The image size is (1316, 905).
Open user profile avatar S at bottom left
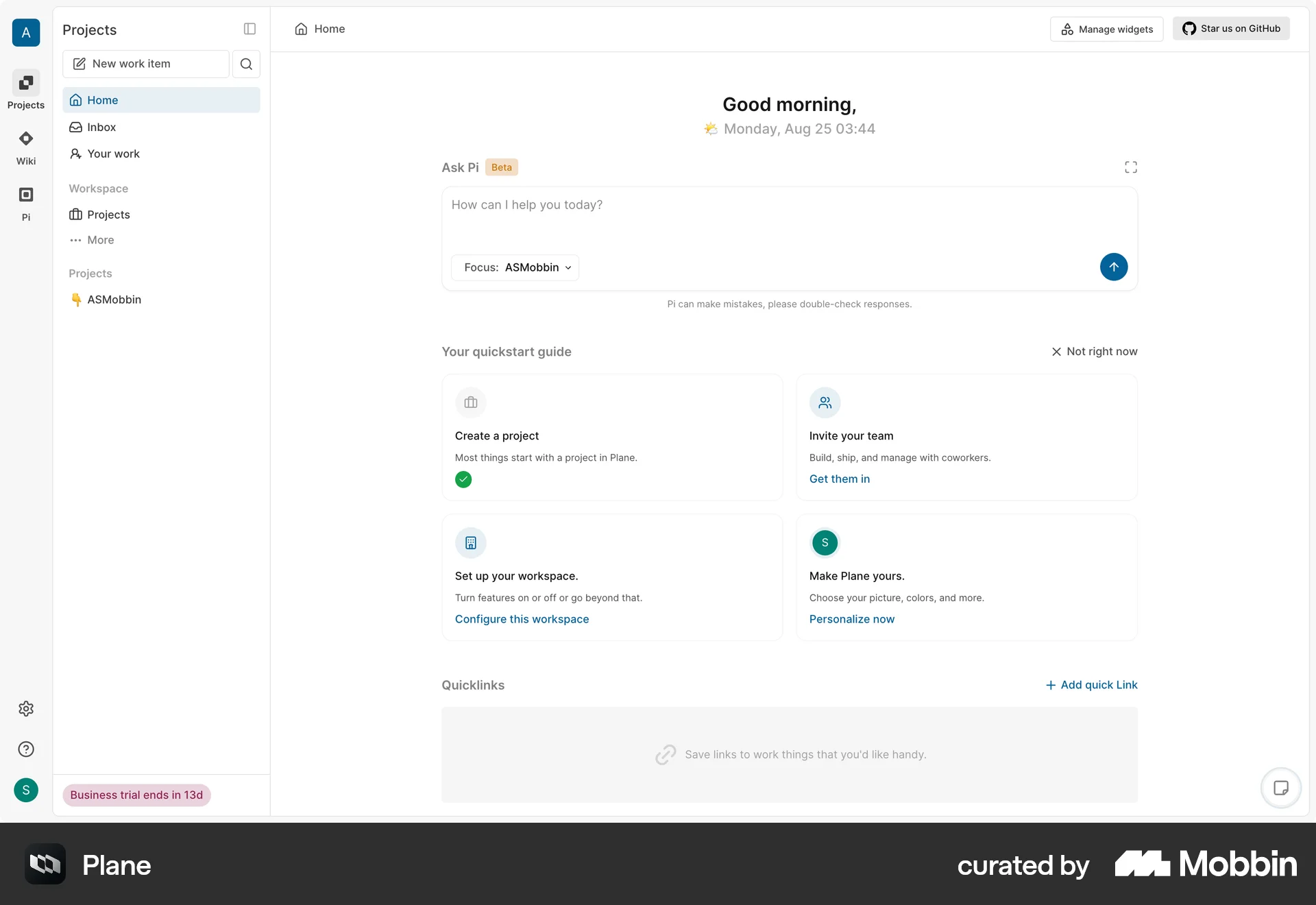[26, 790]
